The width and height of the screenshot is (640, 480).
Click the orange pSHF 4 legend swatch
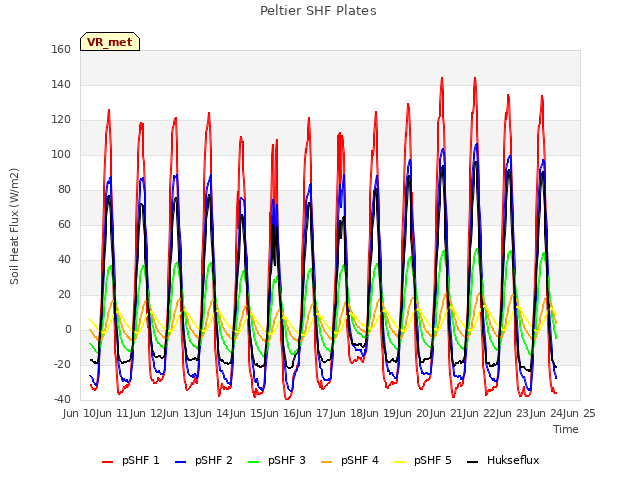click(x=327, y=462)
